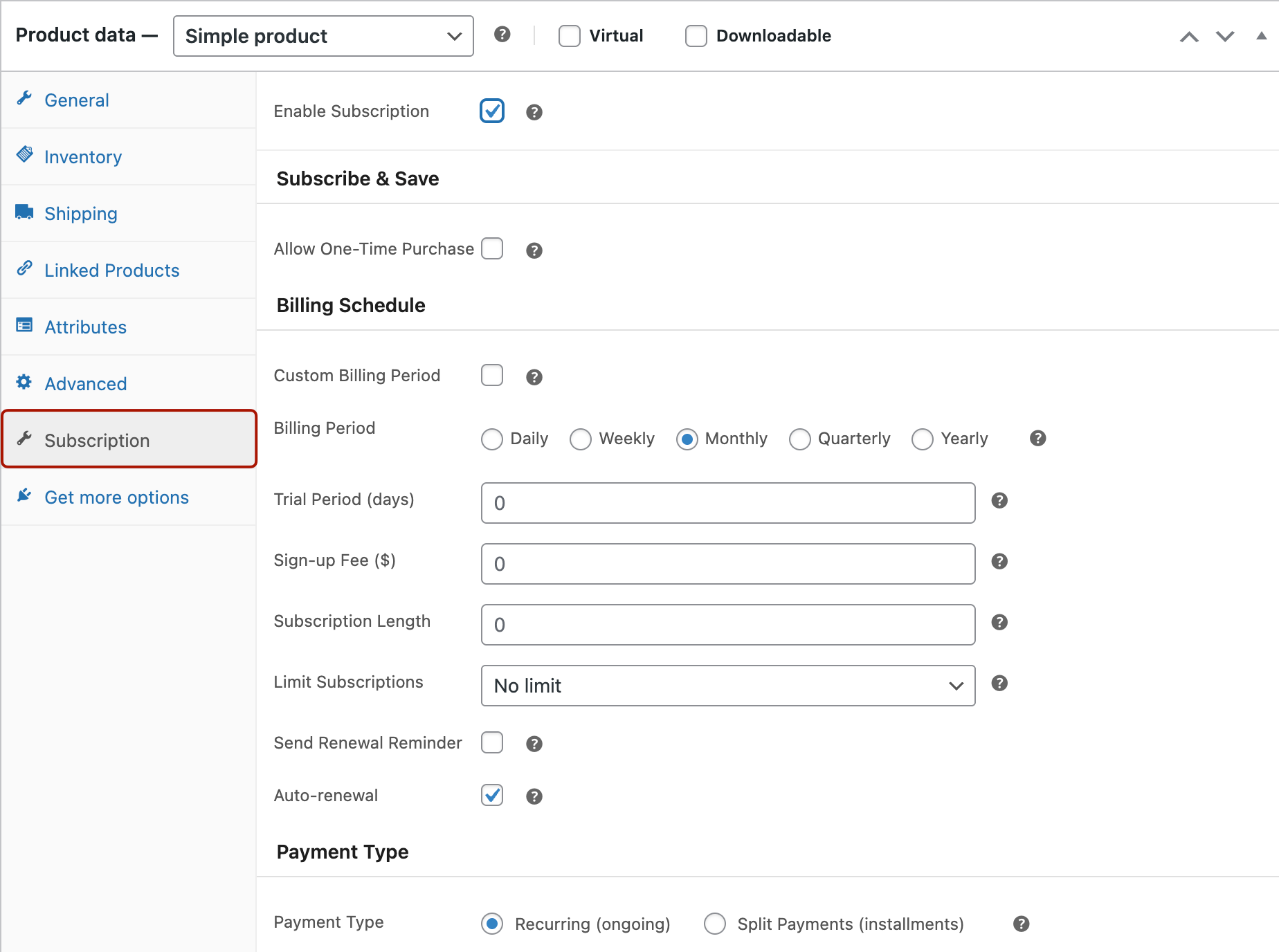1279x952 pixels.
Task: Enable Allow One-Time Purchase checkbox
Action: pyautogui.click(x=492, y=248)
